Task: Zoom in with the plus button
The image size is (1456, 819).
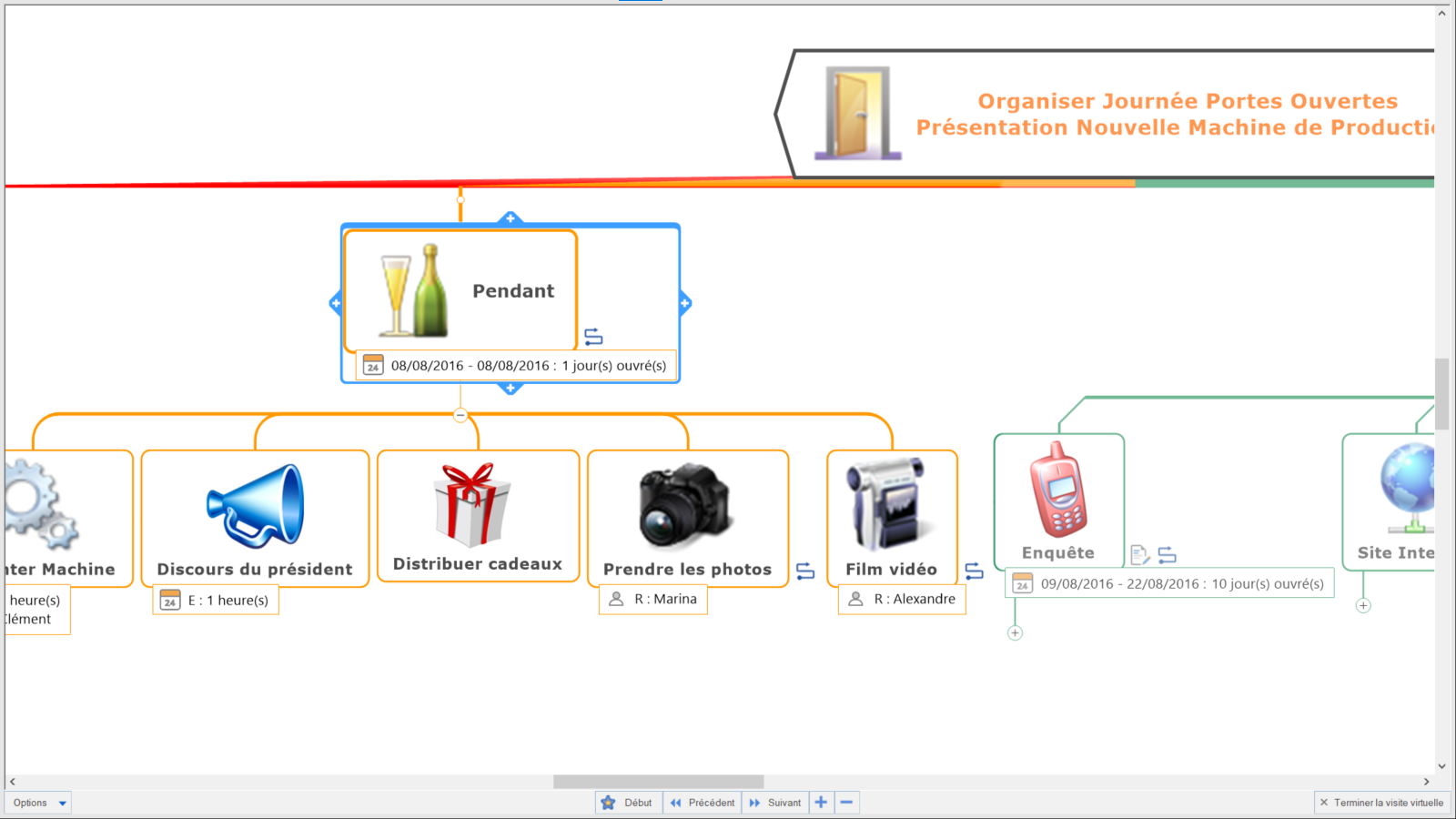Action: click(x=821, y=803)
